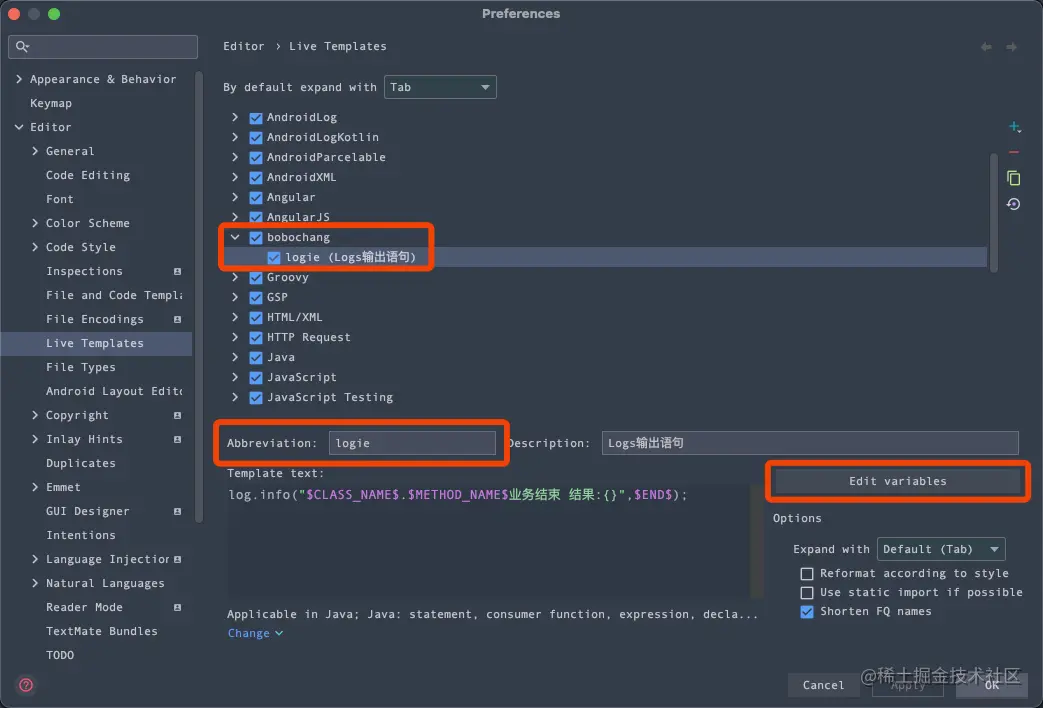Open Android Layout Editor settings page
The height and width of the screenshot is (708, 1043).
click(114, 391)
